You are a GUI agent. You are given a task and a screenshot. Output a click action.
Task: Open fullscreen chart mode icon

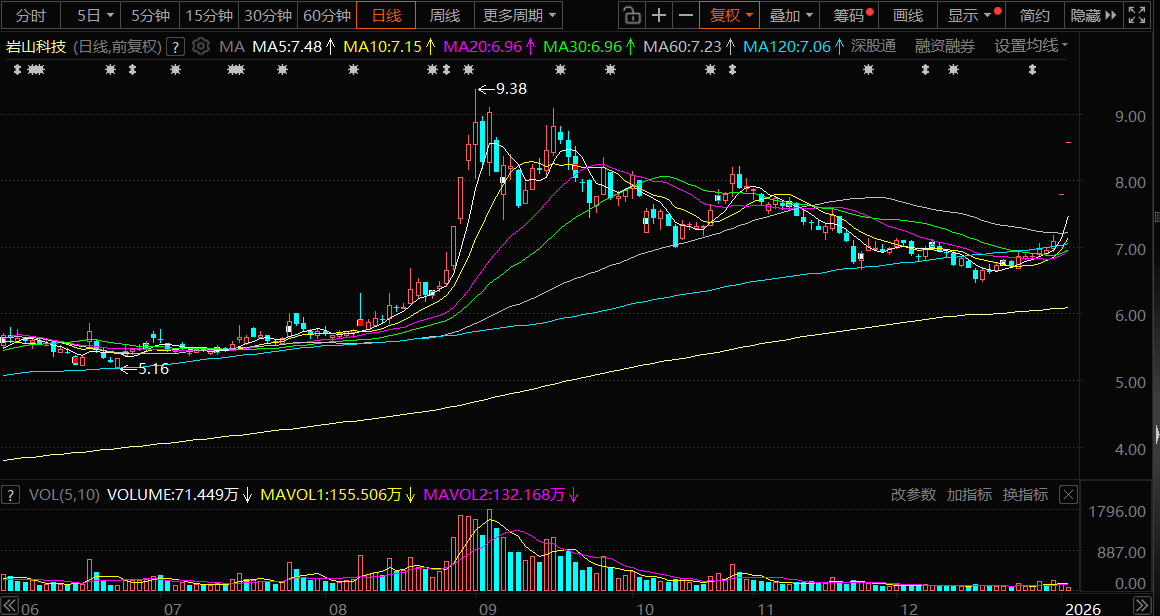click(1135, 15)
